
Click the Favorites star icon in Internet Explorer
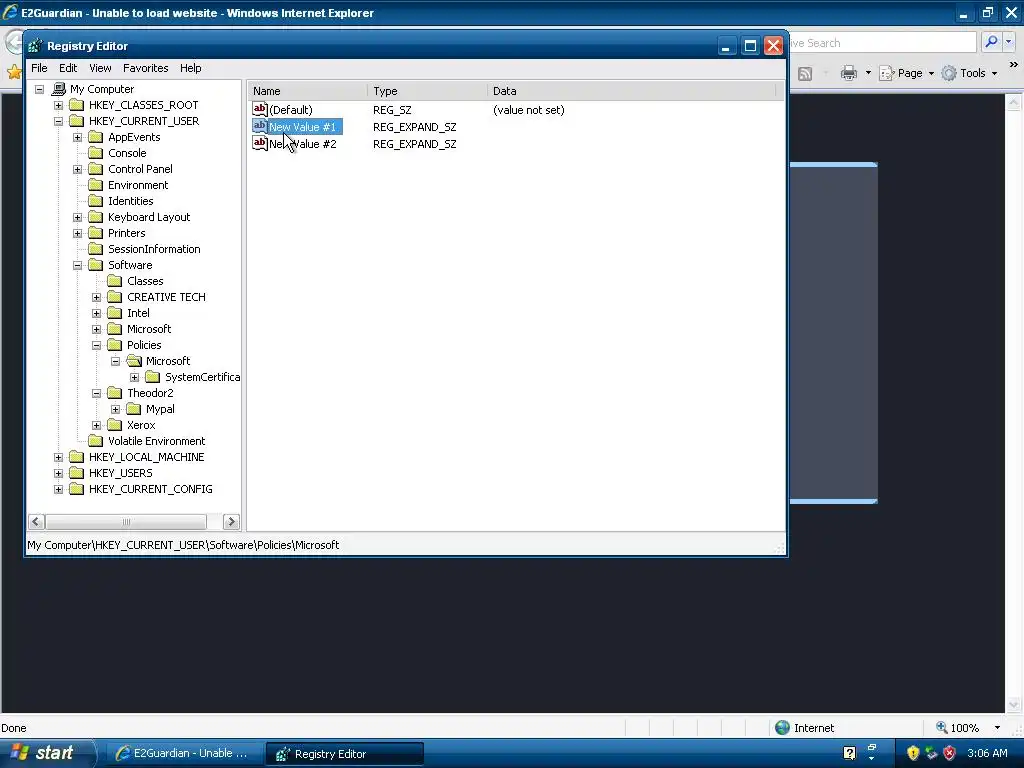[13, 72]
